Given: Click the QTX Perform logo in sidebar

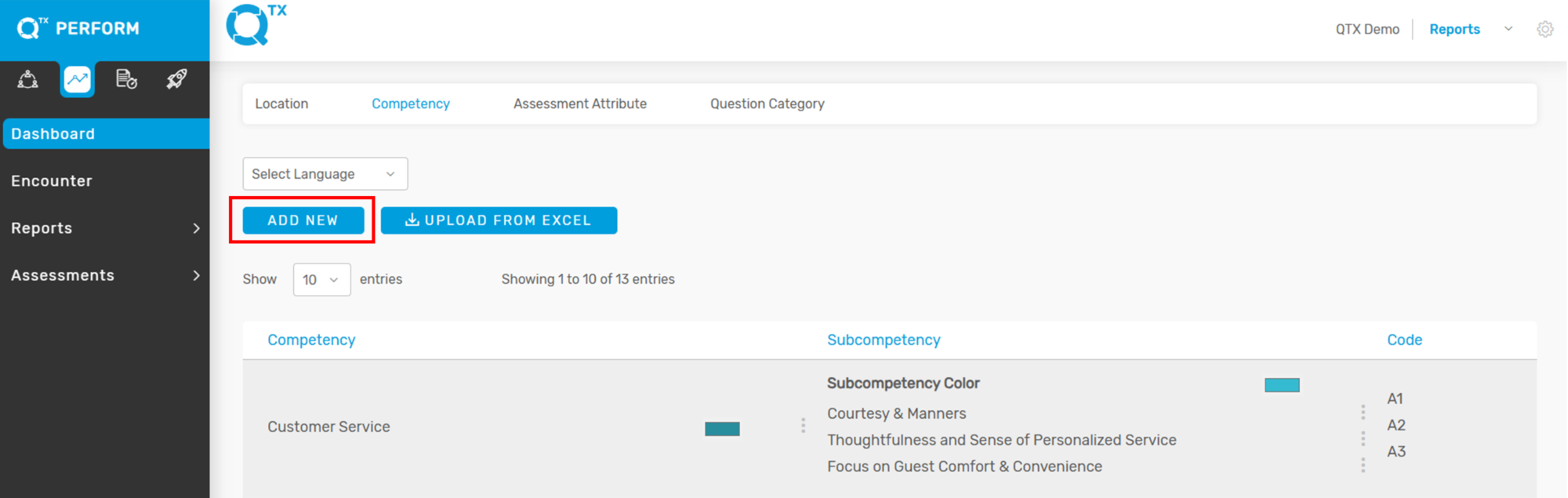Looking at the screenshot, I should coord(78,29).
